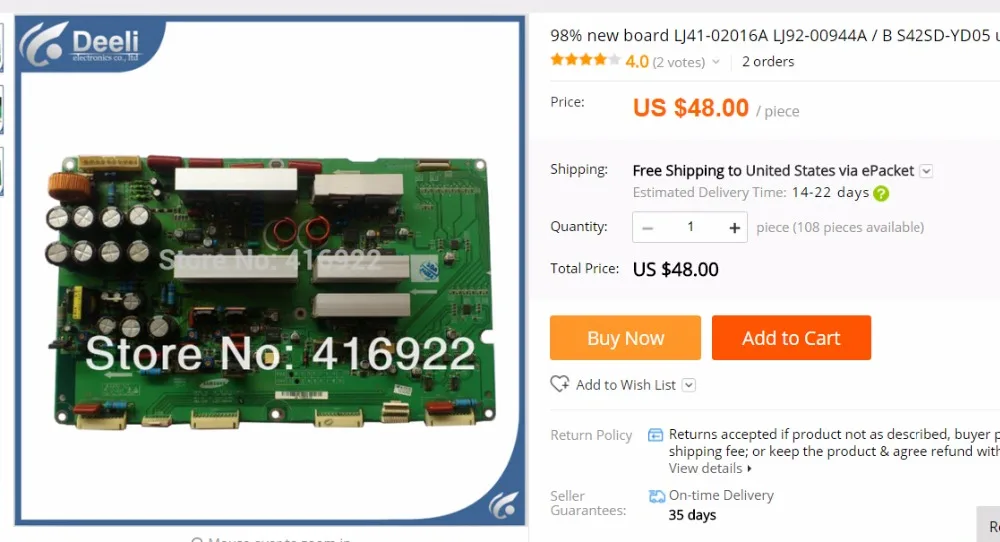Expand the votes rating dropdown chevron
1000x542 pixels.
click(716, 62)
